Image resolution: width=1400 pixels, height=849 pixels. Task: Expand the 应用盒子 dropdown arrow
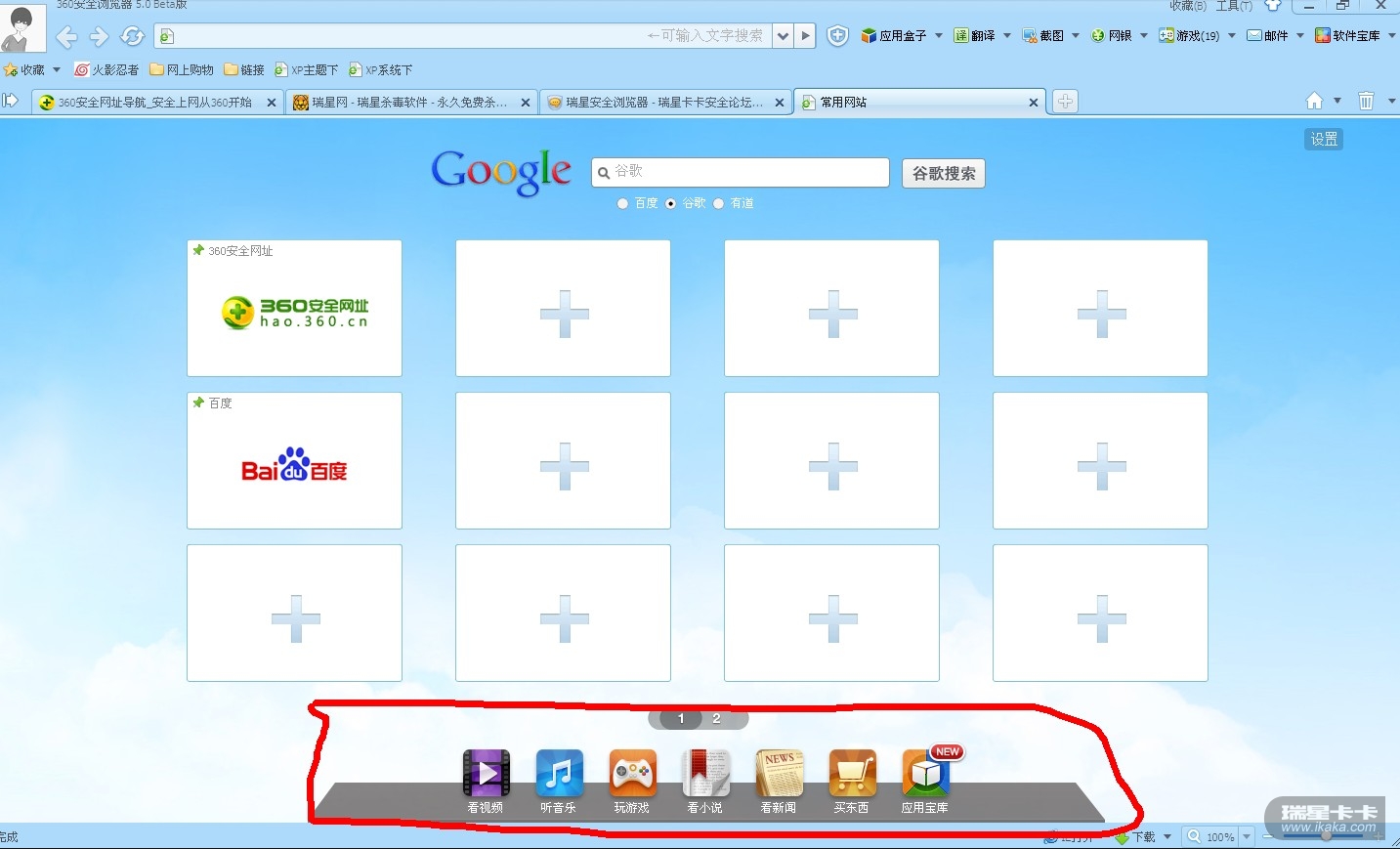[939, 36]
